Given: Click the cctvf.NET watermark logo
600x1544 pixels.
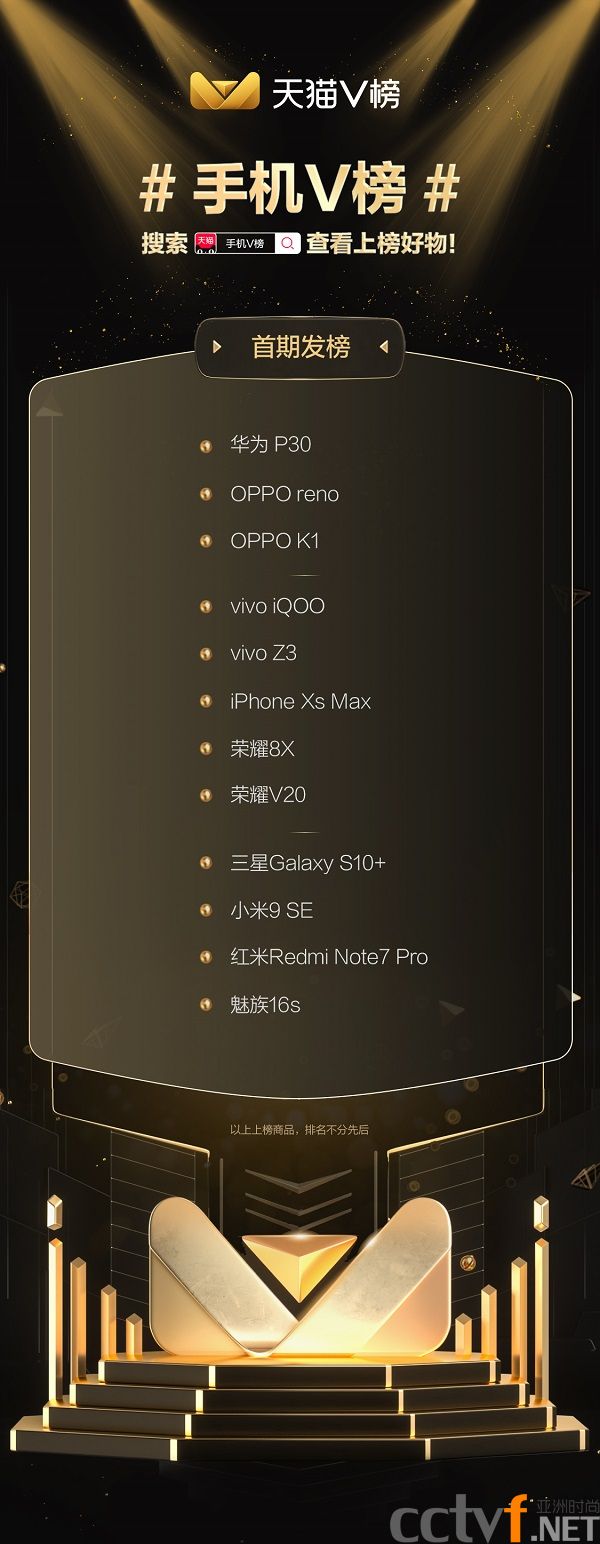Looking at the screenshot, I should coord(494,1518).
